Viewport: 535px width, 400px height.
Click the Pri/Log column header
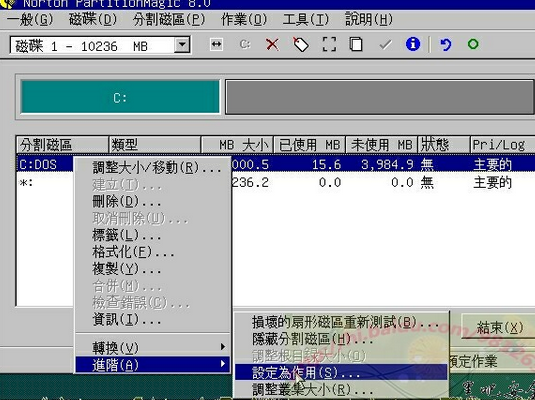(502, 145)
